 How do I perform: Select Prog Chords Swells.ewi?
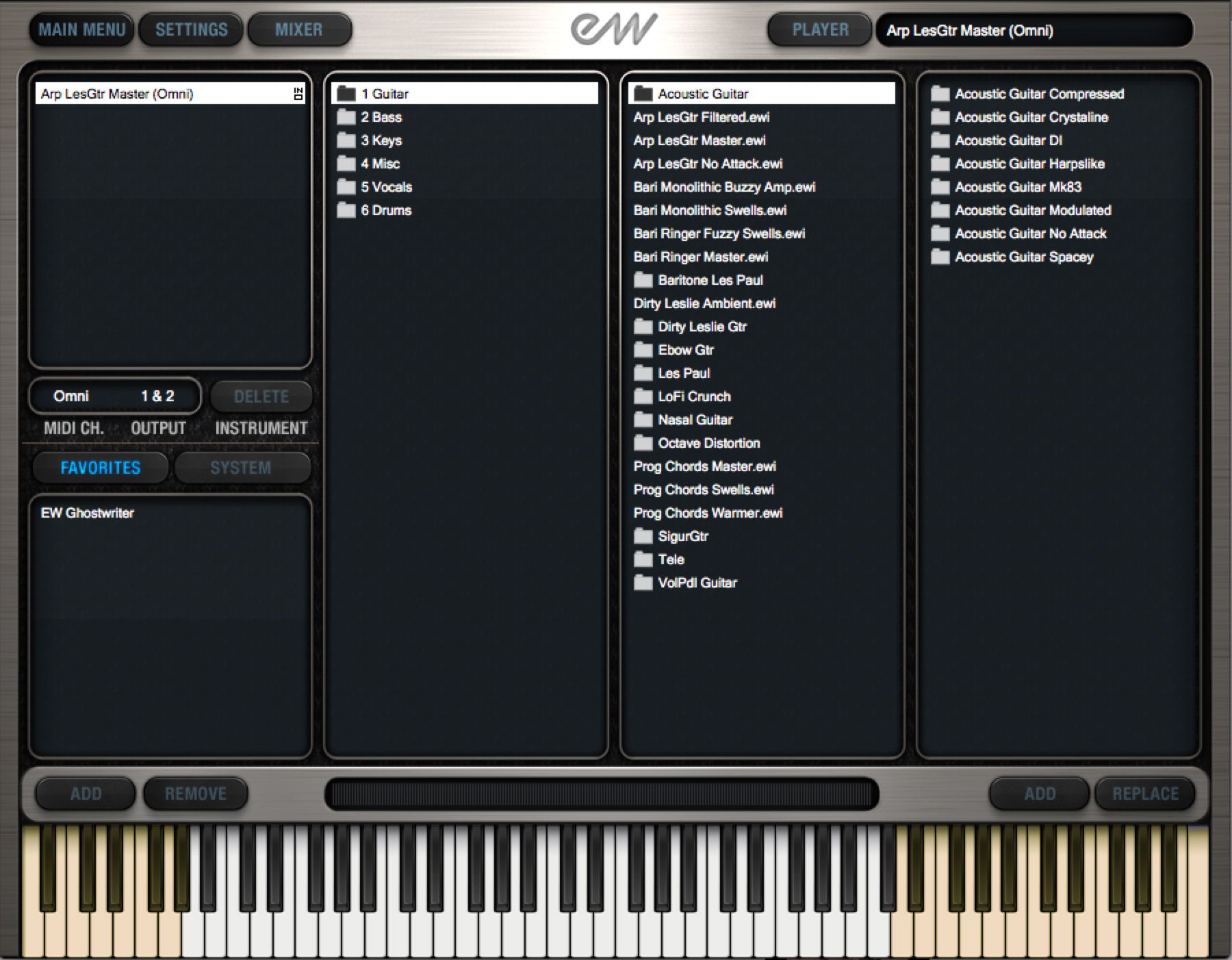pyautogui.click(x=704, y=490)
